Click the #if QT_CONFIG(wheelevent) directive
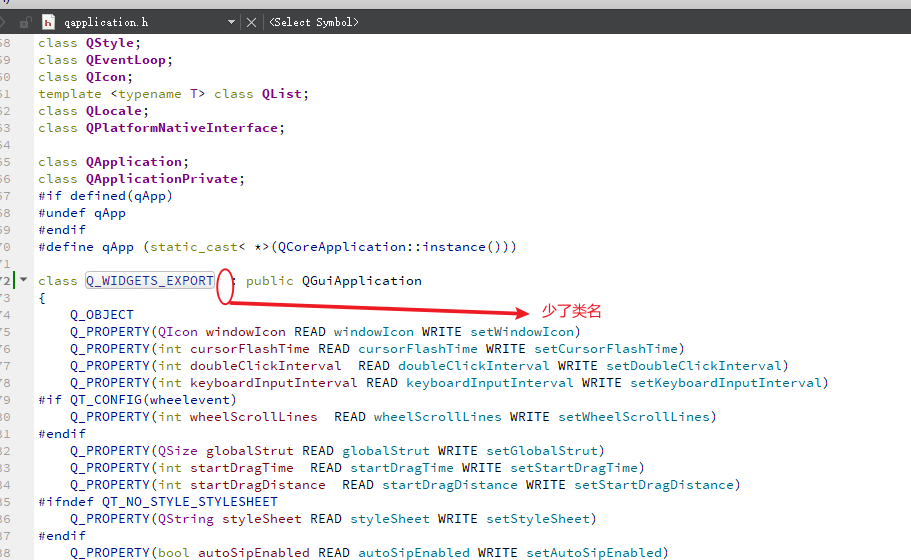The height and width of the screenshot is (560, 911). tap(137, 400)
